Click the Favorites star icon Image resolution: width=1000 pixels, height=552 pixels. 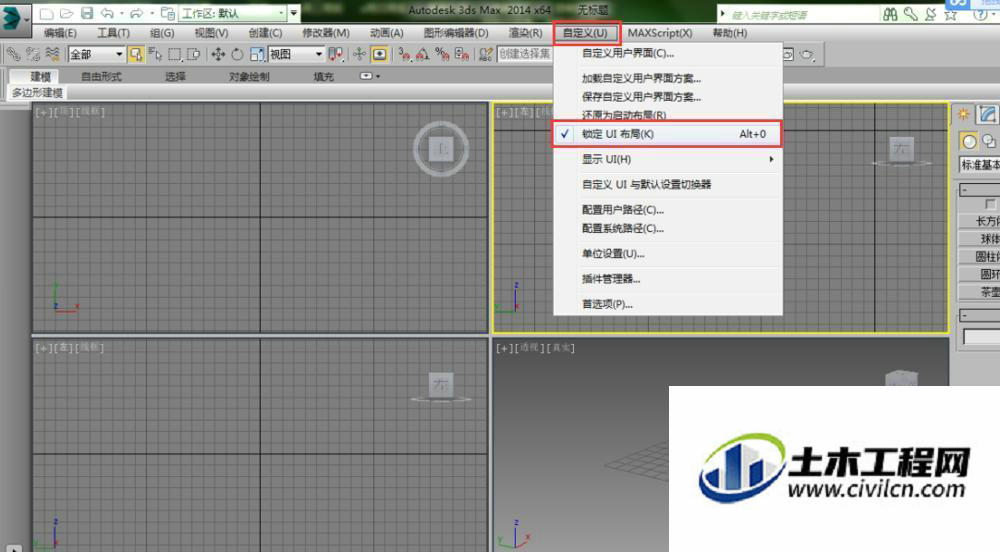951,14
